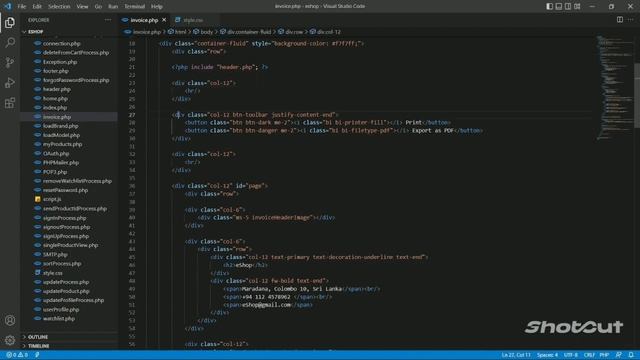The height and width of the screenshot is (360, 640).
Task: Expand the OUTLINE section
Action: 38,337
